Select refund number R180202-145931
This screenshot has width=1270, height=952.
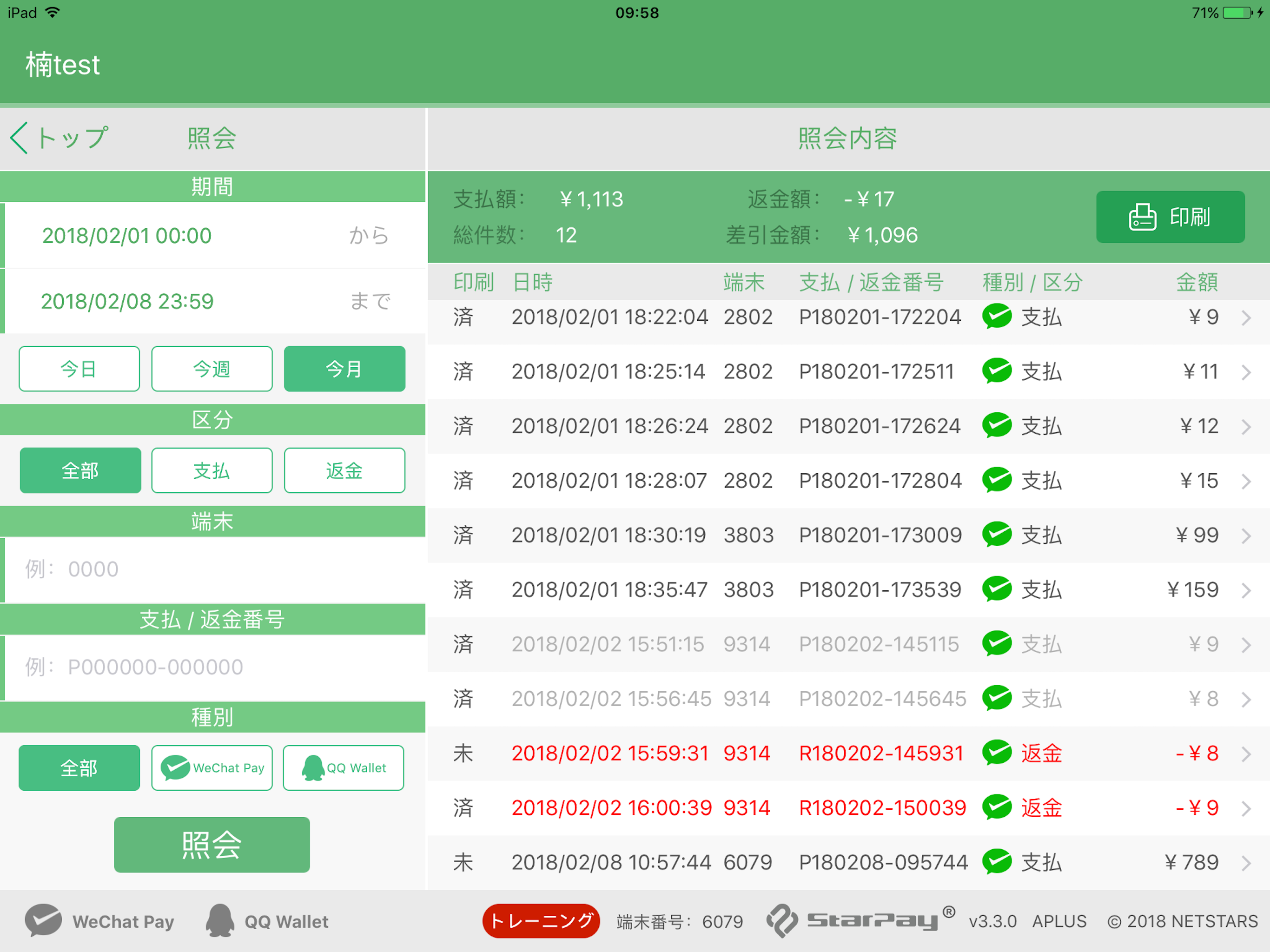click(881, 754)
